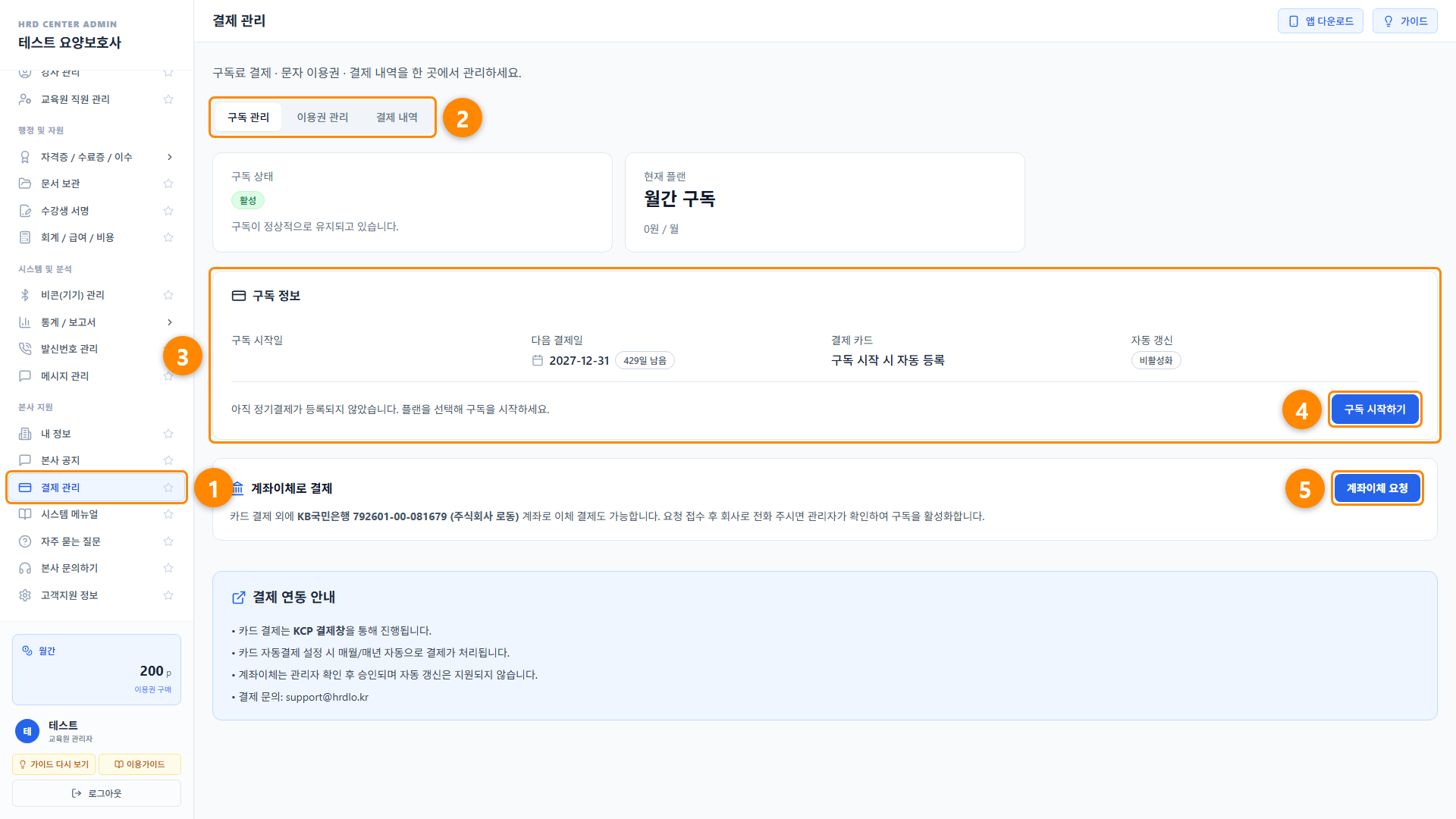Open the 결제 내역 tab
This screenshot has height=819, width=1456.
pyautogui.click(x=397, y=118)
